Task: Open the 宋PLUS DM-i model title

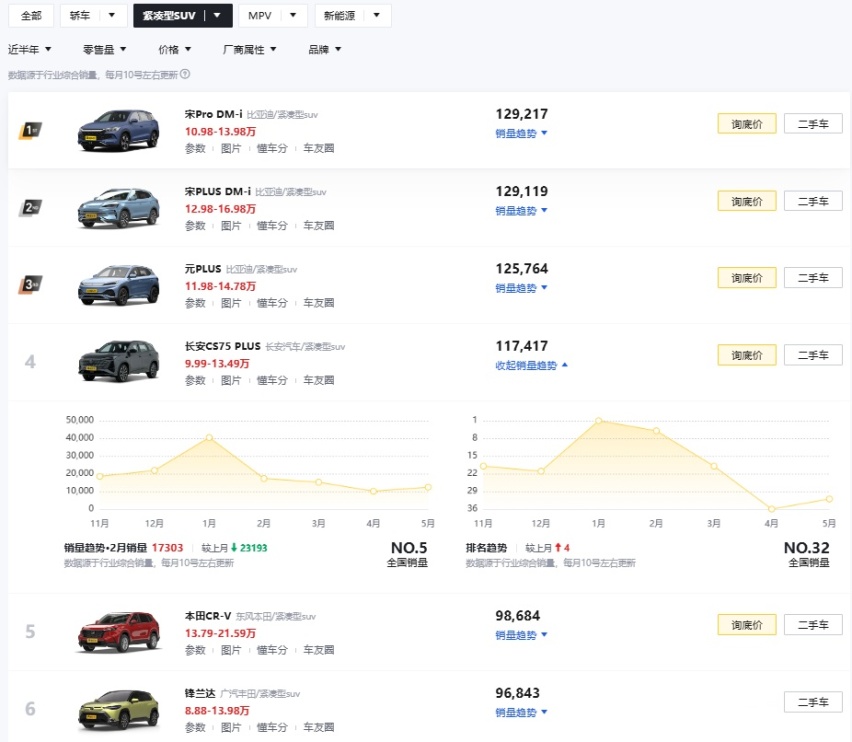Action: (x=218, y=191)
